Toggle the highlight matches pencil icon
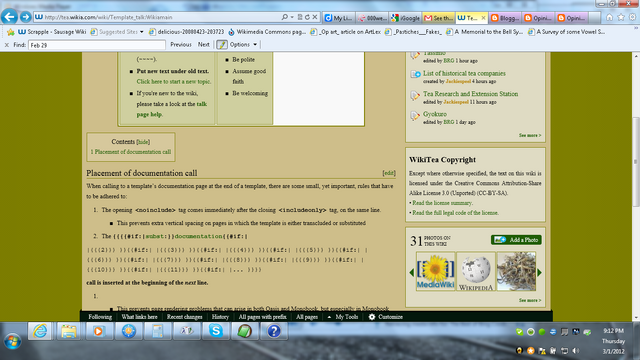 tap(222, 44)
